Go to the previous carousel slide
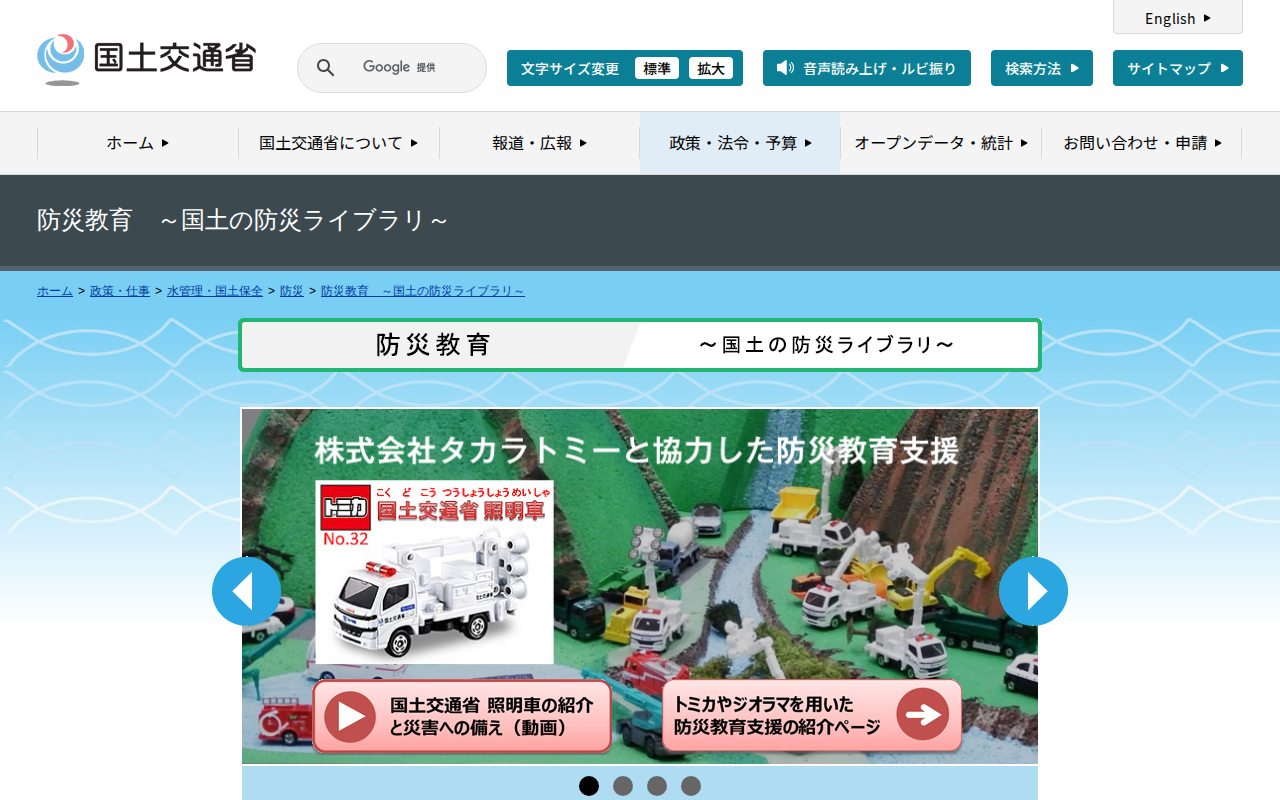 (x=246, y=591)
